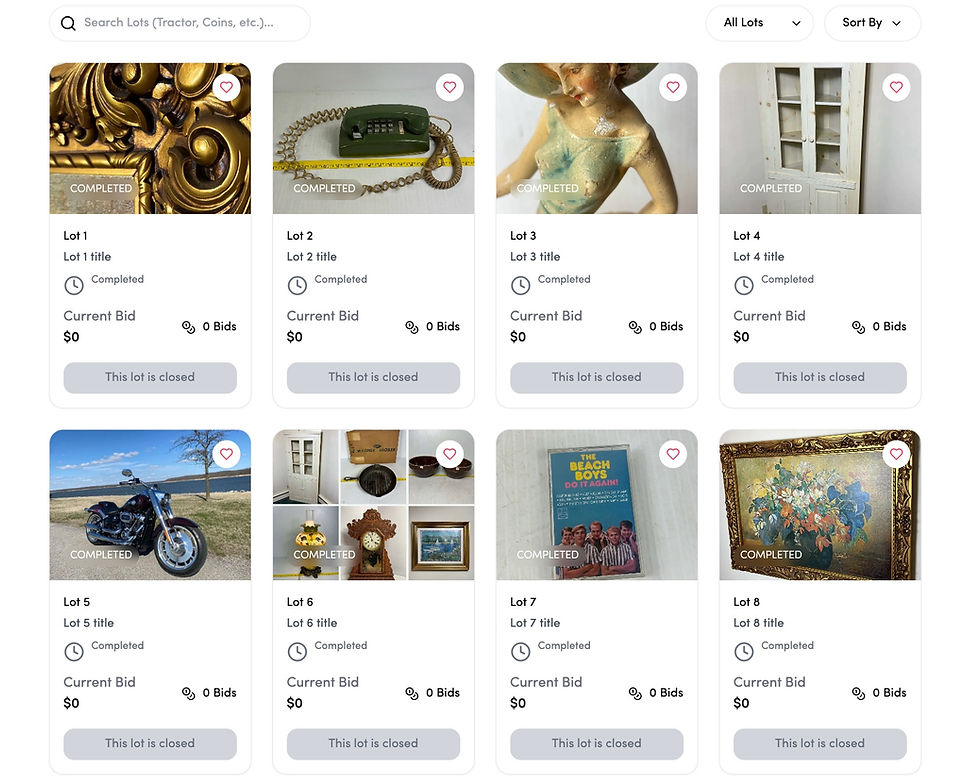The image size is (980, 784).
Task: Click the search magnifier icon
Action: tap(68, 24)
